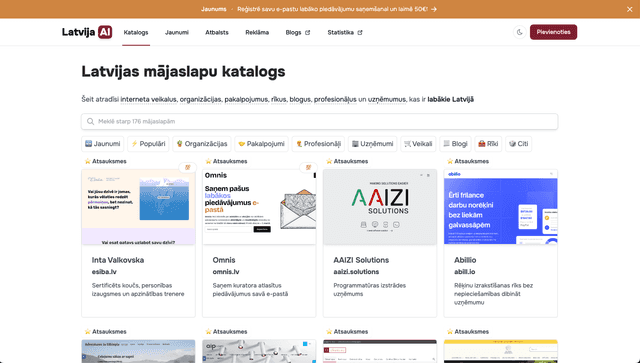Focus the website search field

pos(320,122)
